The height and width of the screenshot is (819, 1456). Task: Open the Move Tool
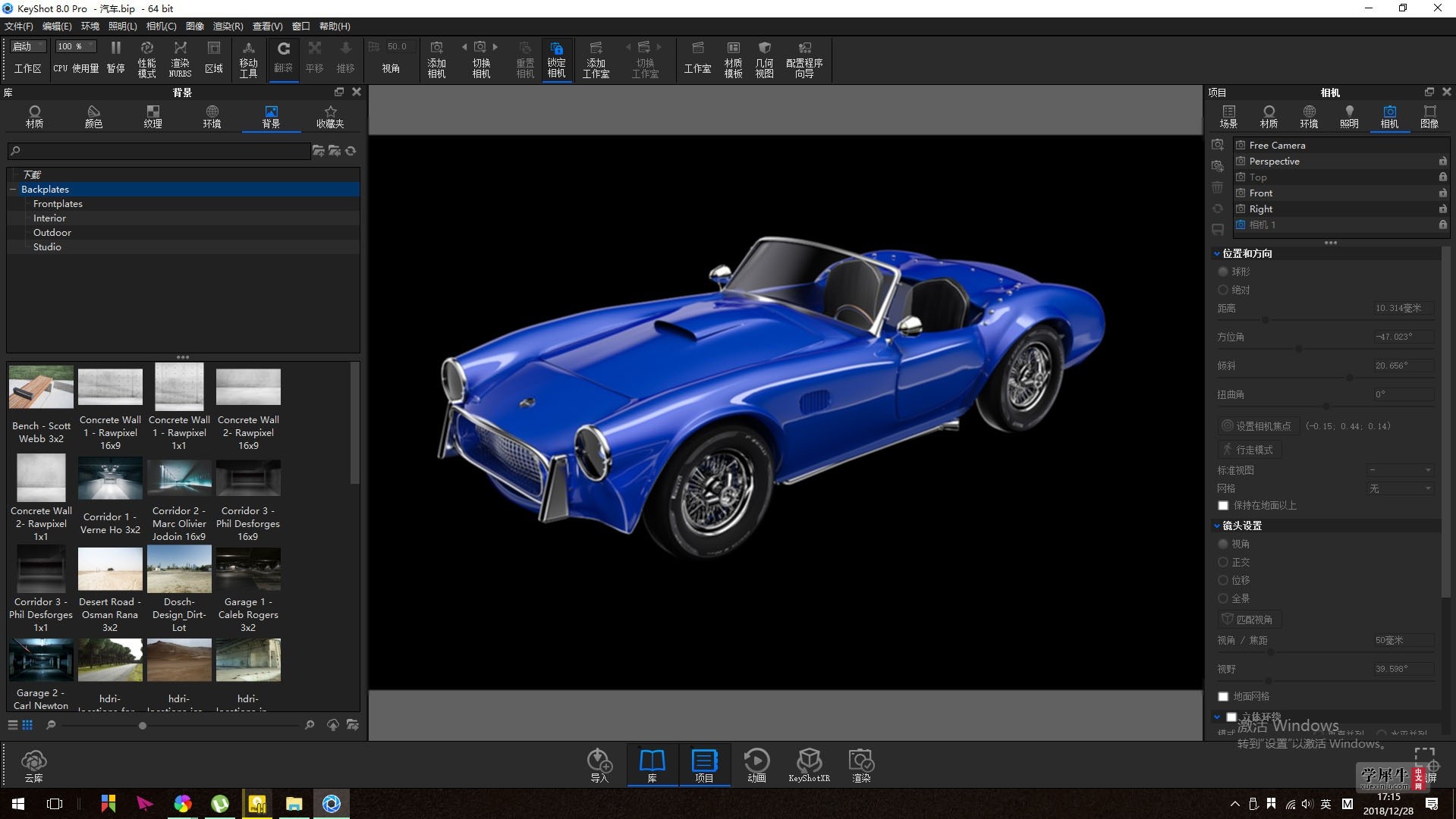coord(248,58)
